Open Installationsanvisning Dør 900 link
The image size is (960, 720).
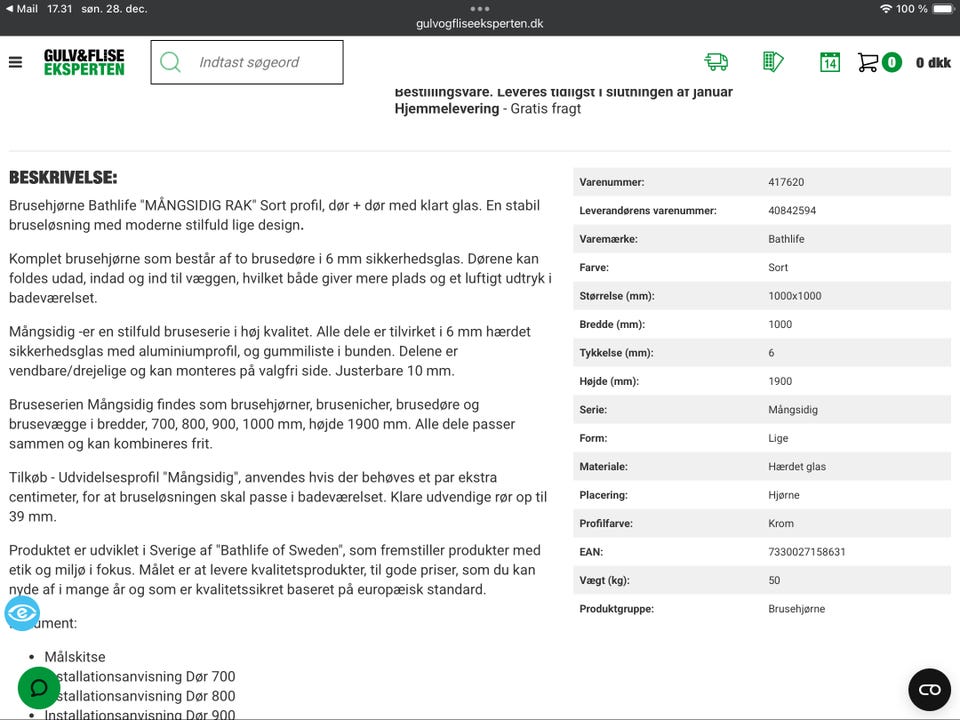(x=140, y=714)
